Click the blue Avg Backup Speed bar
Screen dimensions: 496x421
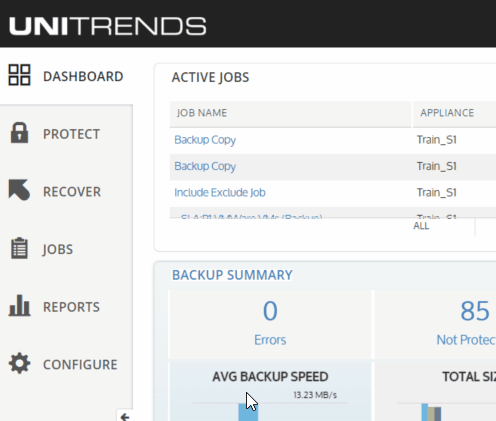click(x=248, y=412)
